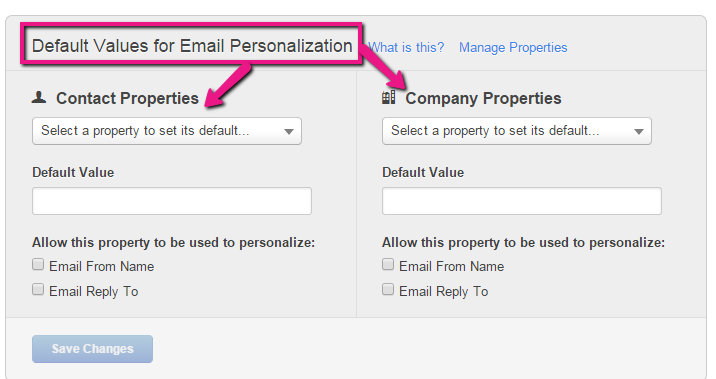Viewport: 716px width, 379px height.
Task: Open the What is this? link
Action: 406,47
